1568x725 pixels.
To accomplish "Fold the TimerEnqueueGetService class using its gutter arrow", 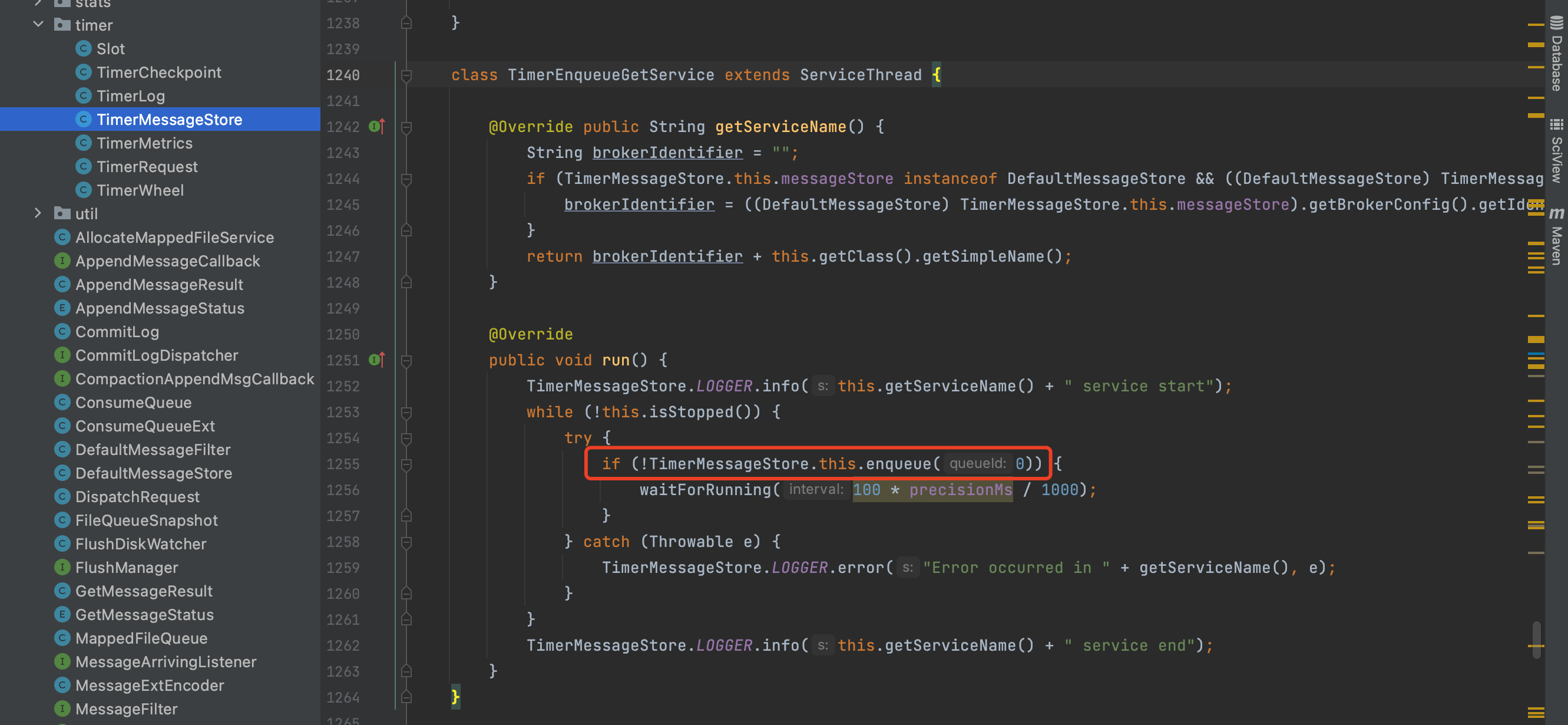I will pyautogui.click(x=405, y=74).
